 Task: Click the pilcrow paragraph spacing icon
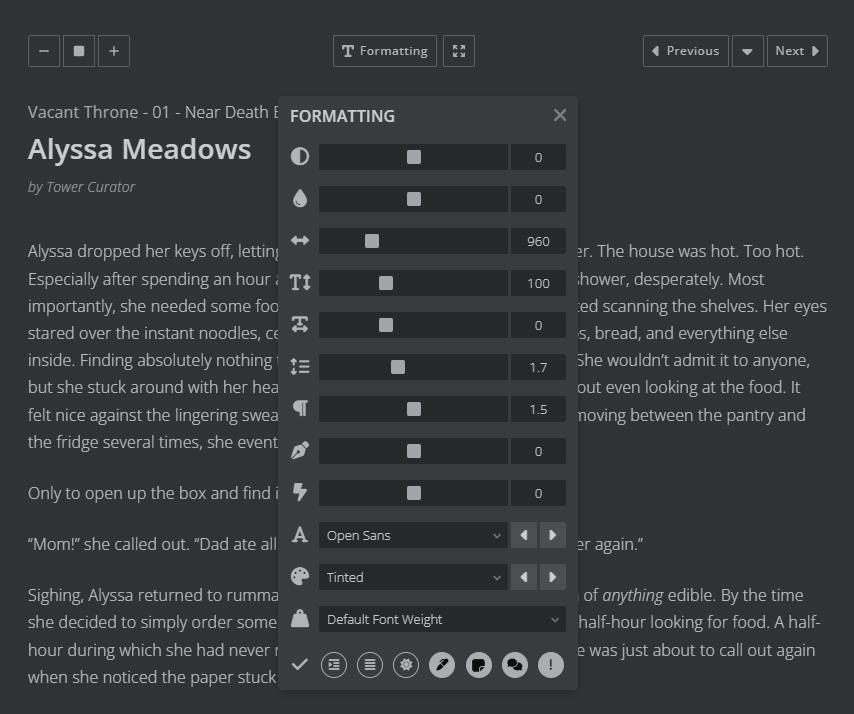click(300, 408)
